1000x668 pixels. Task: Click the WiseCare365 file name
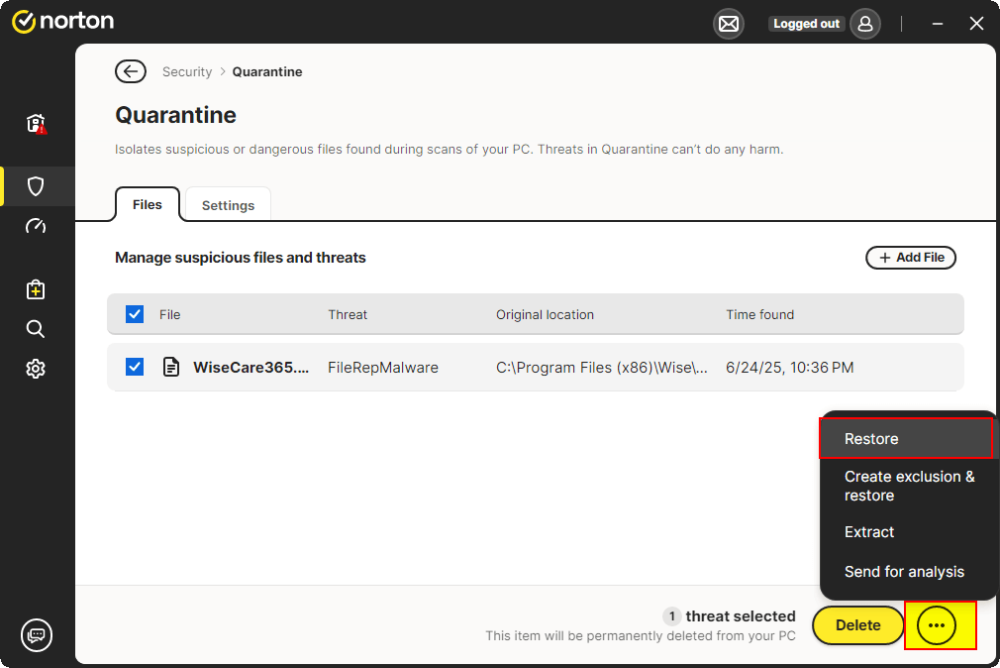[251, 367]
